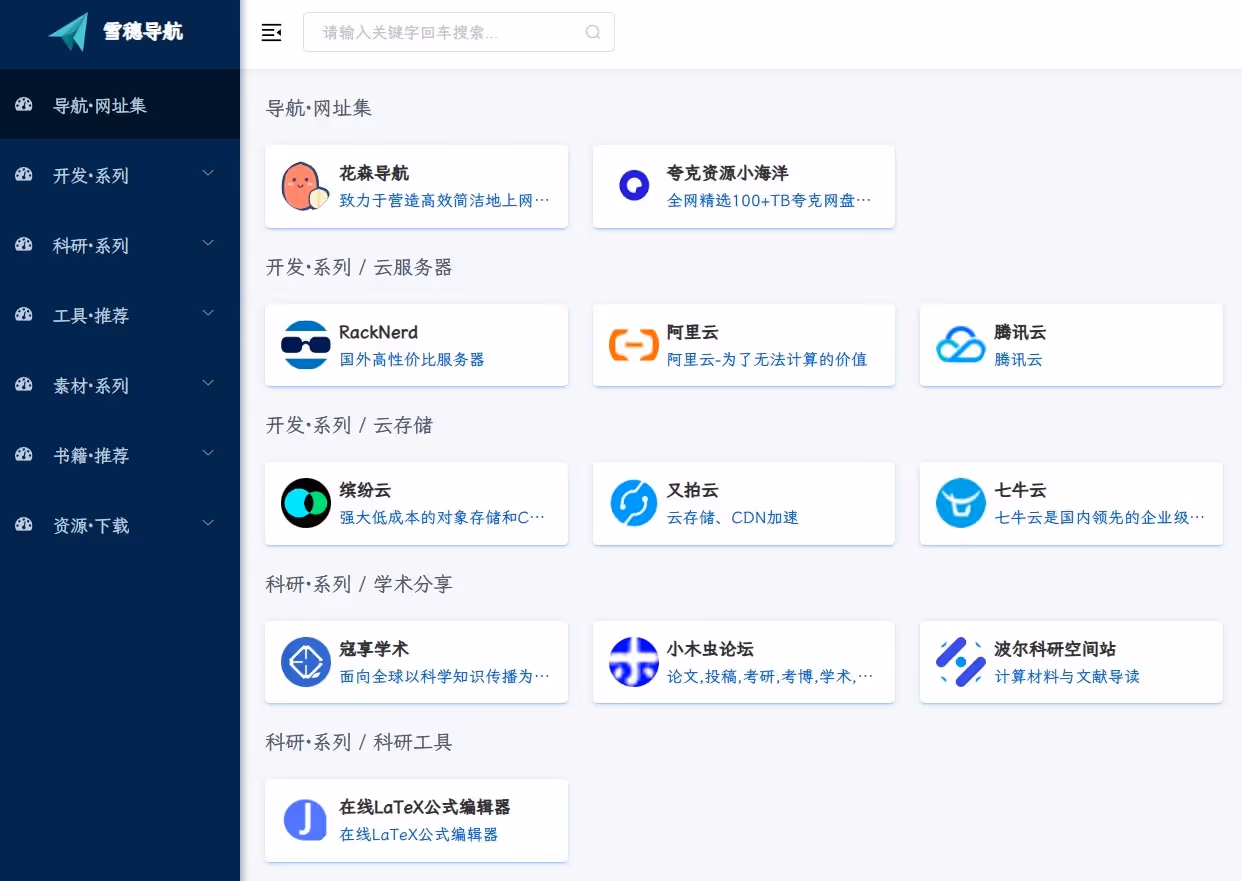Open the 寇享学术 card title
1242x881 pixels.
[x=374, y=650]
